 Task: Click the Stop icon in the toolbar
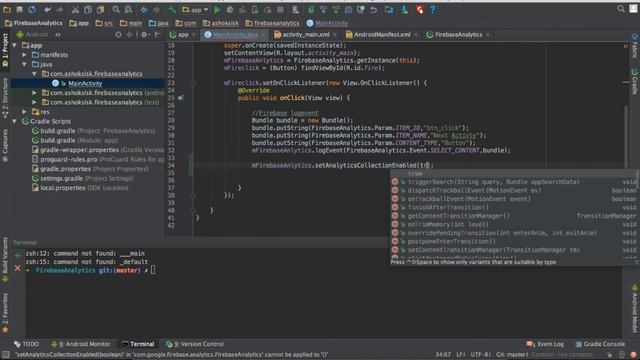pos(280,9)
